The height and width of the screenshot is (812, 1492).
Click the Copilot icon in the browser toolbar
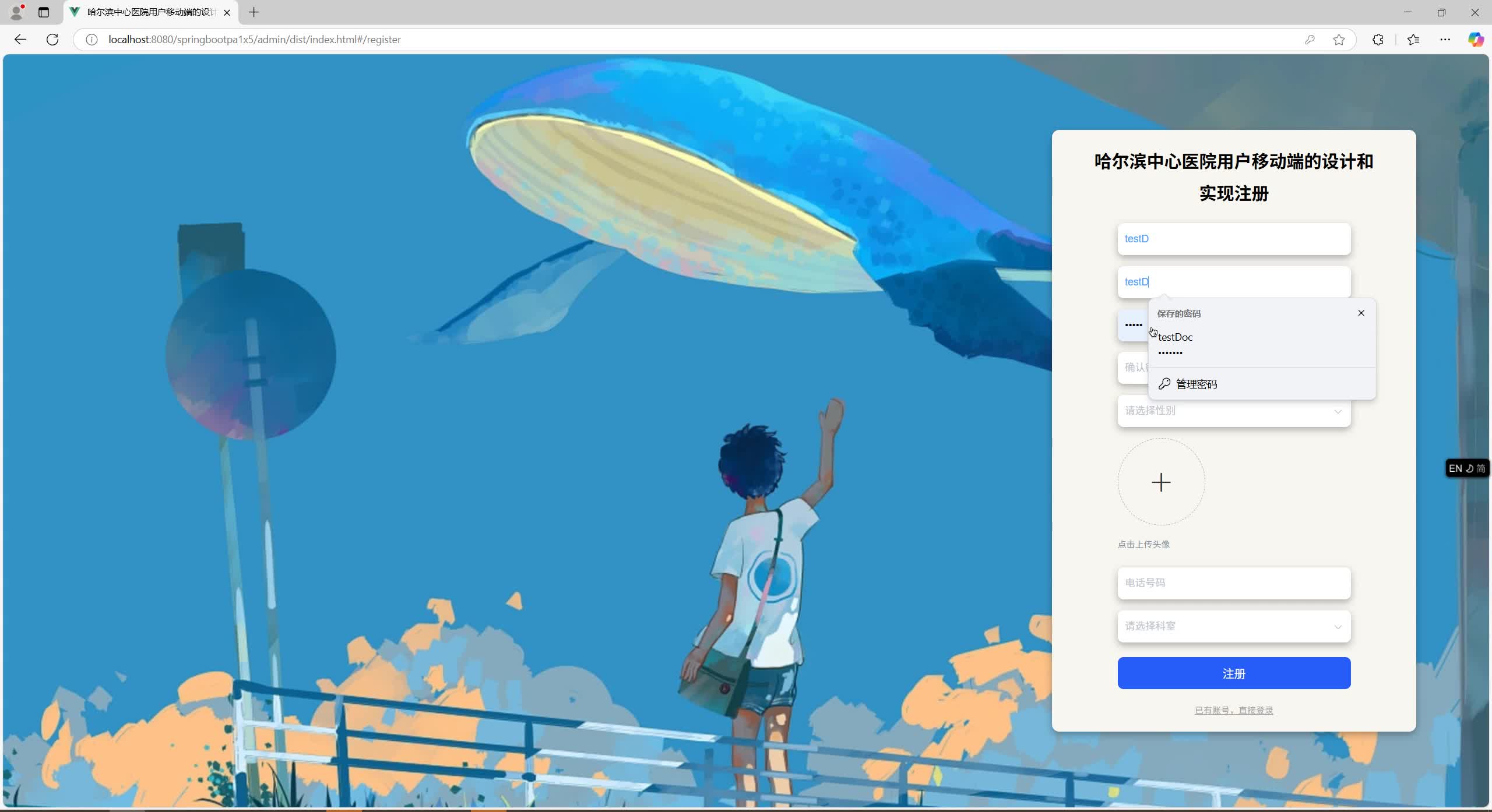click(1476, 39)
